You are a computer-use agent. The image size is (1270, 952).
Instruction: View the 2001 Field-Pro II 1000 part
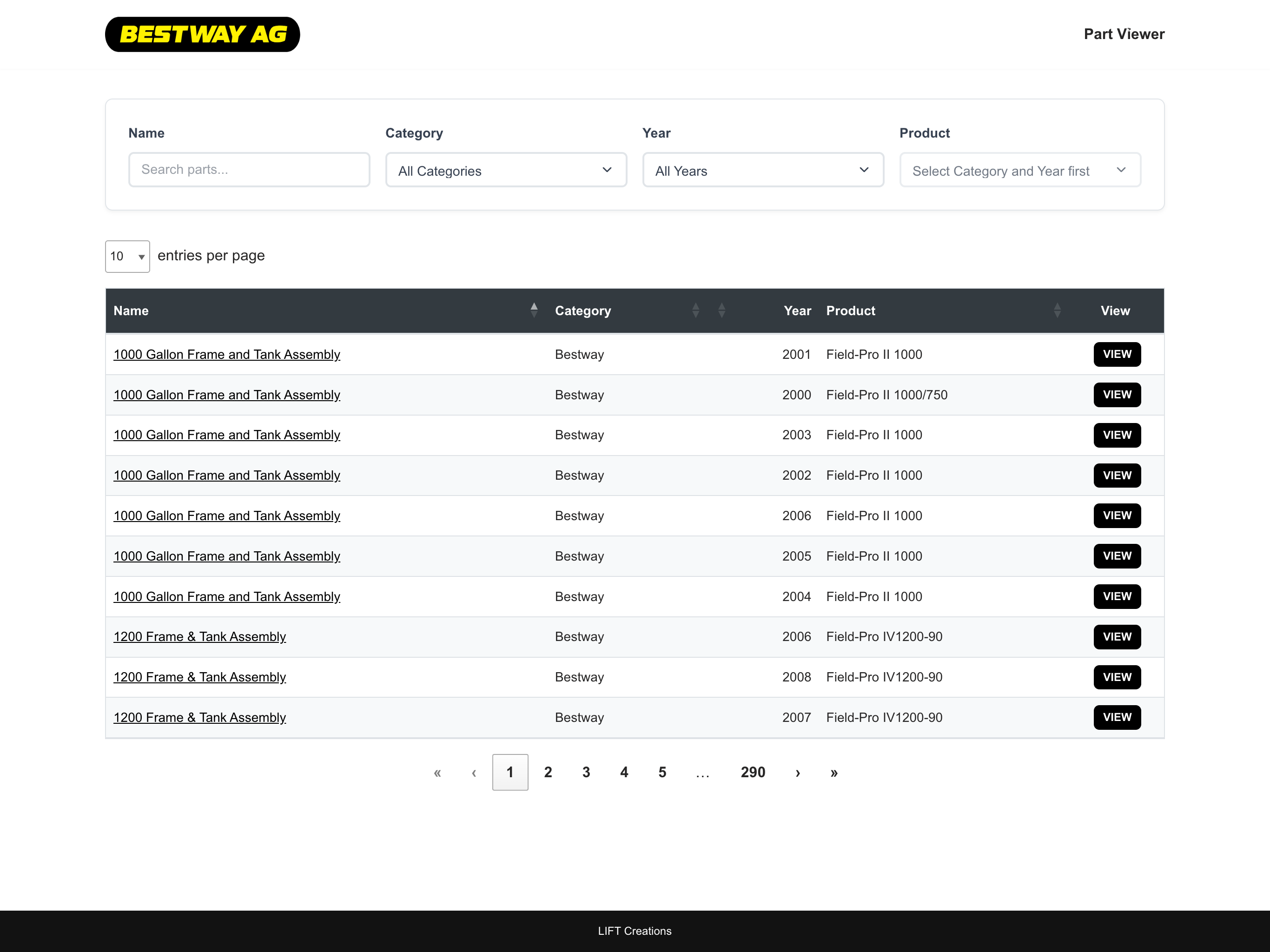tap(1117, 354)
